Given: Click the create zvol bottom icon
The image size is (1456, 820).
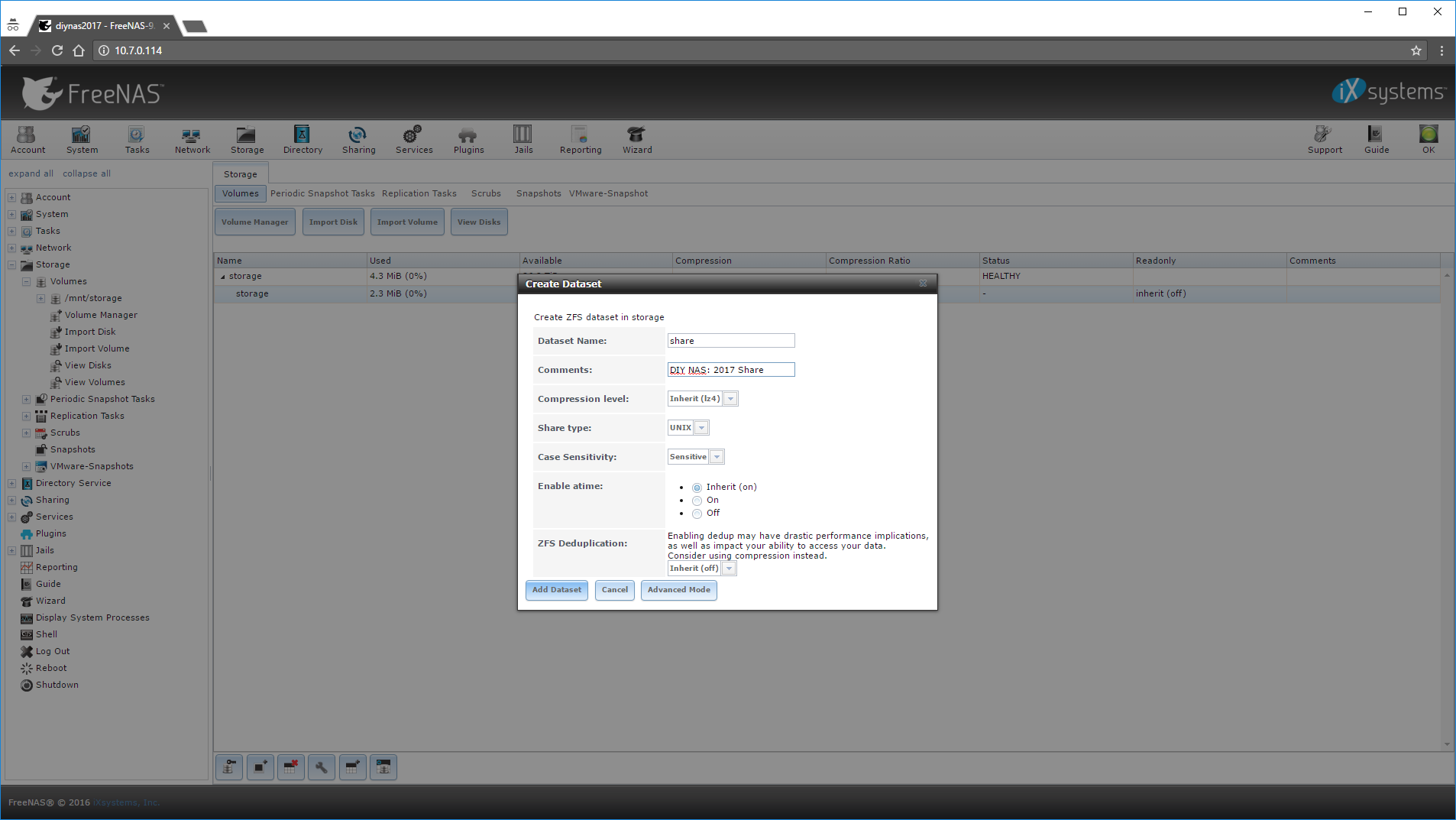Looking at the screenshot, I should click(383, 767).
